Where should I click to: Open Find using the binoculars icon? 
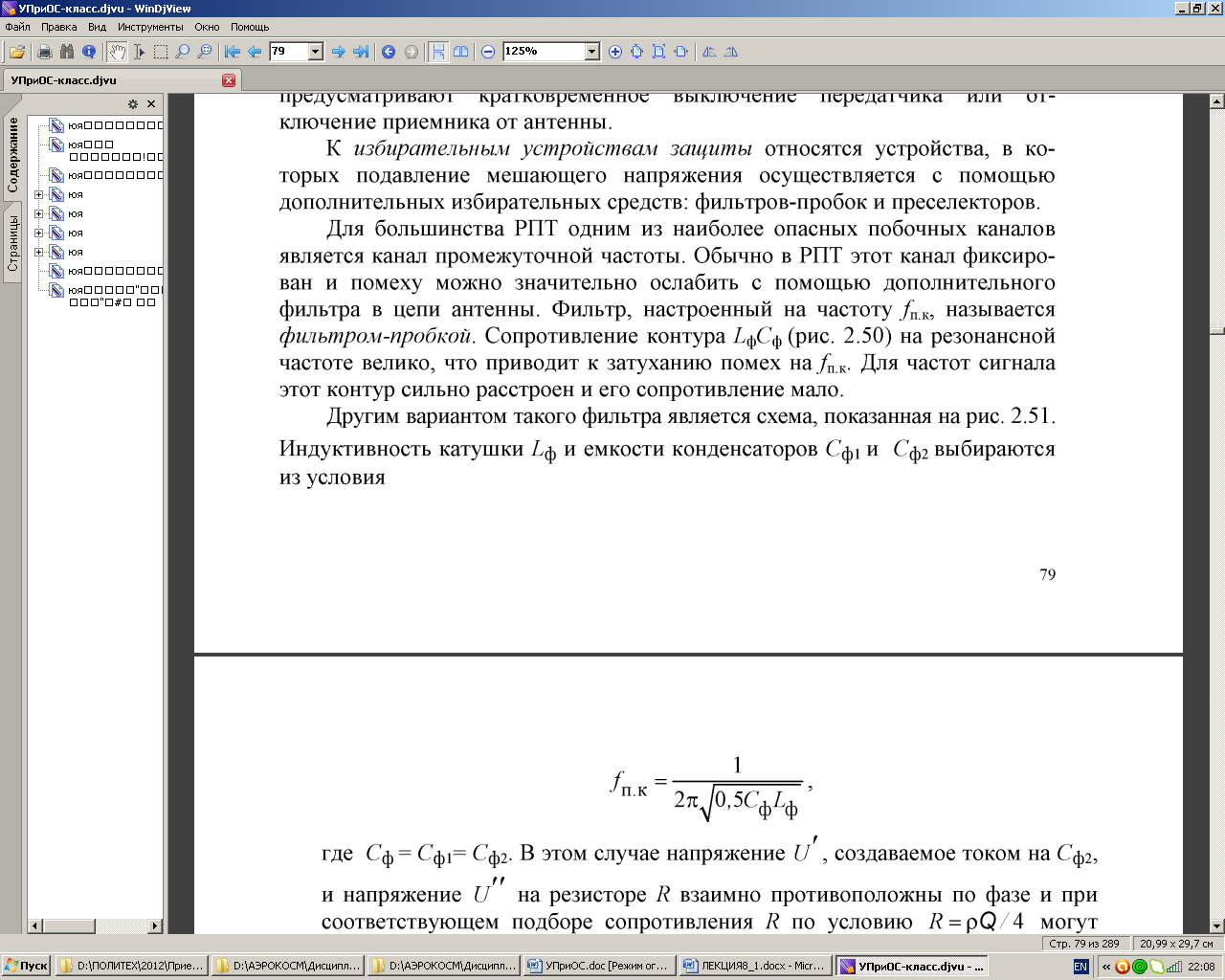(x=67, y=52)
